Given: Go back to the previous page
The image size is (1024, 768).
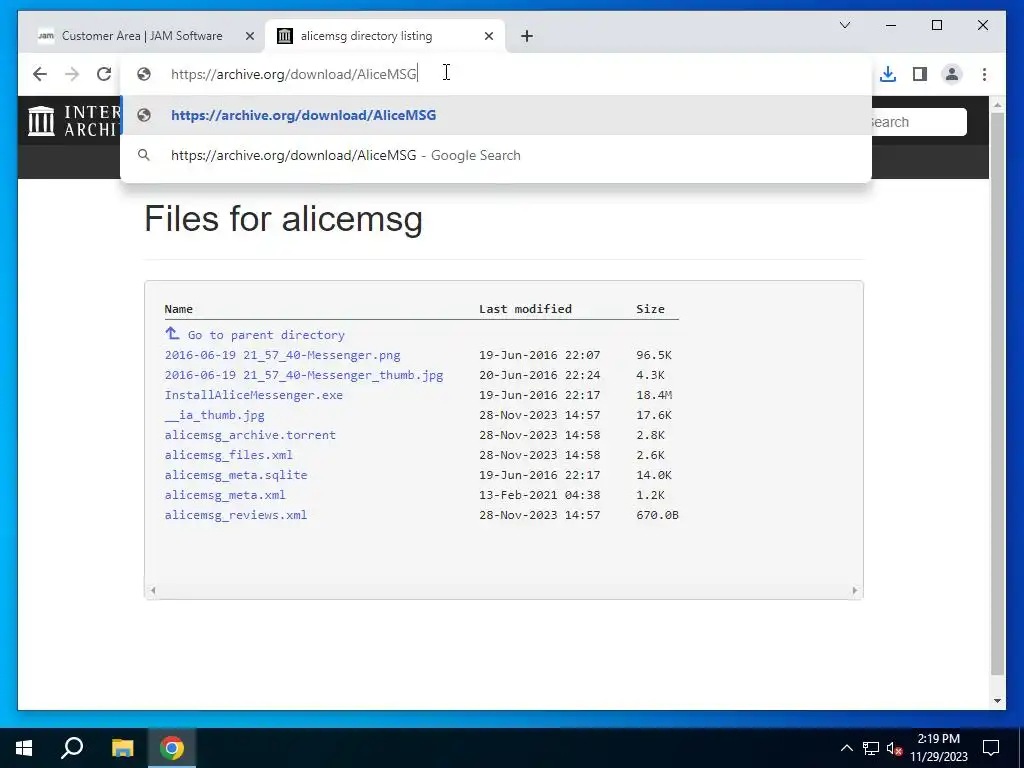Looking at the screenshot, I should tap(40, 74).
